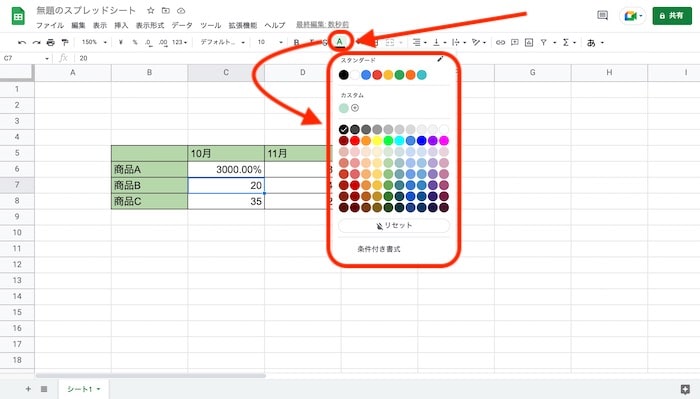The width and height of the screenshot is (700, 399).
Task: Click the 共有 share button
Action: (x=672, y=16)
